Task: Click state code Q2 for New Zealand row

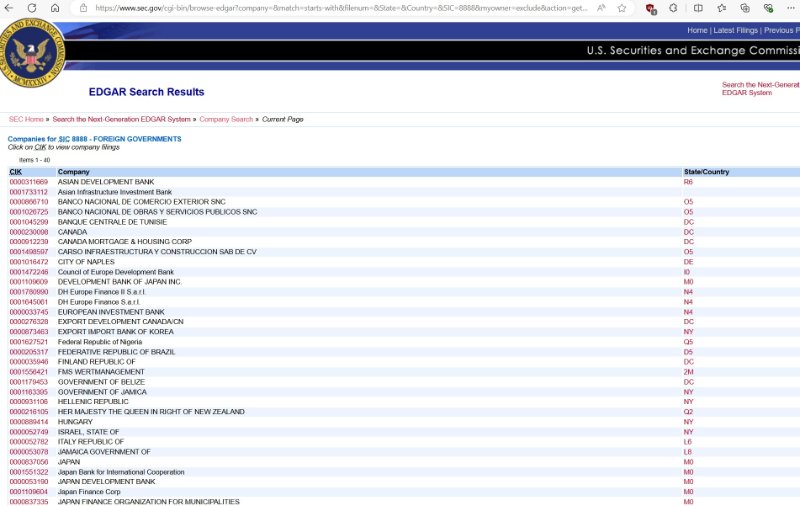Action: [x=688, y=412]
